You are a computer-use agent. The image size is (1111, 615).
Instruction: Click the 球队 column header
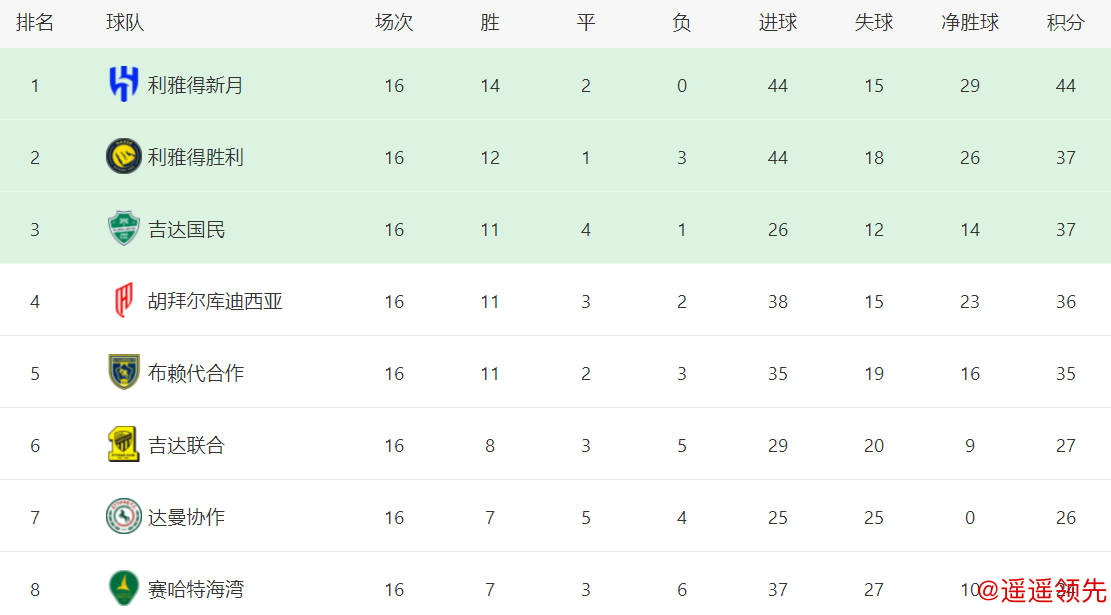pos(125,23)
